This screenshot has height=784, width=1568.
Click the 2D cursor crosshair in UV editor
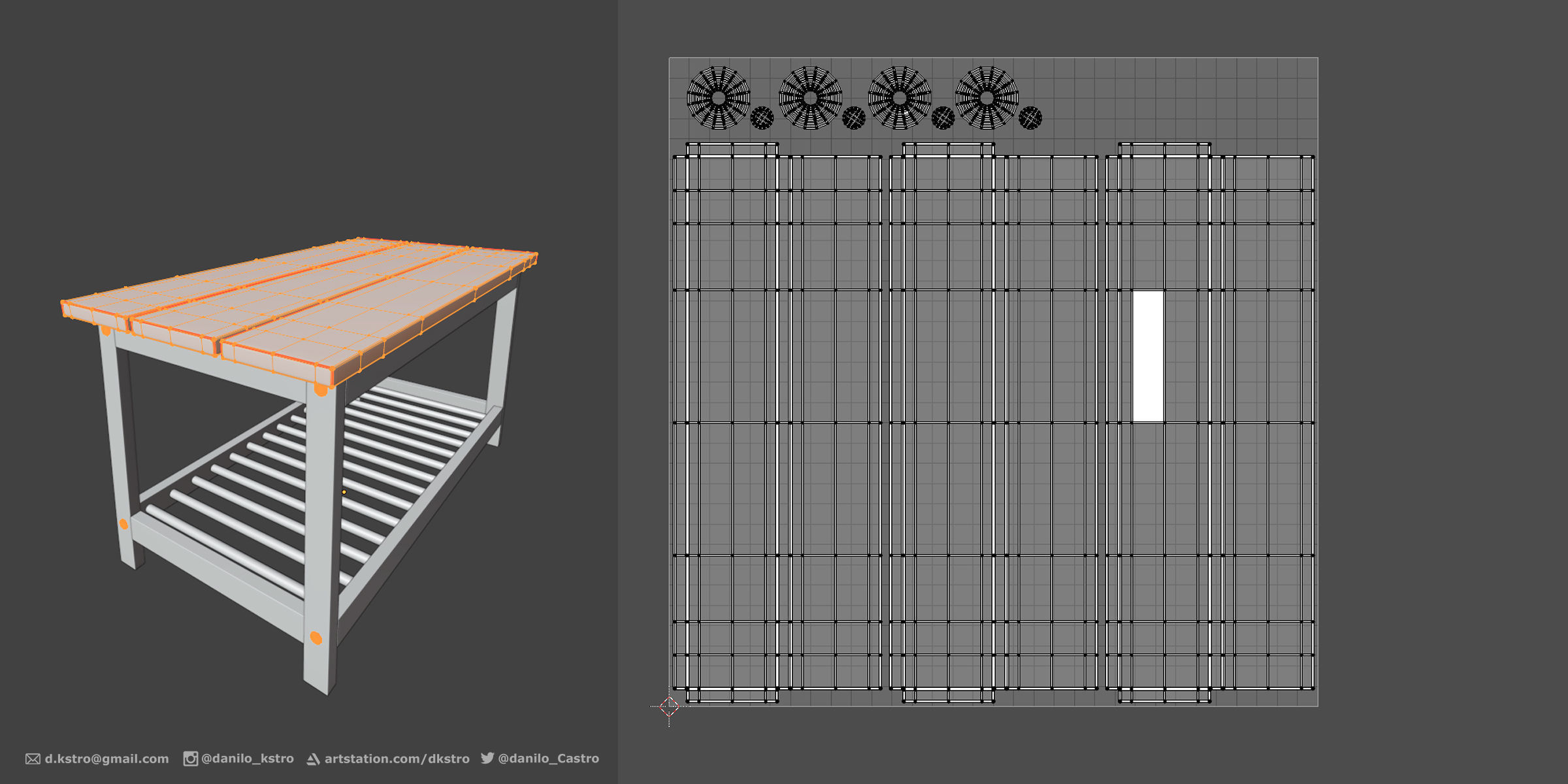click(x=669, y=706)
